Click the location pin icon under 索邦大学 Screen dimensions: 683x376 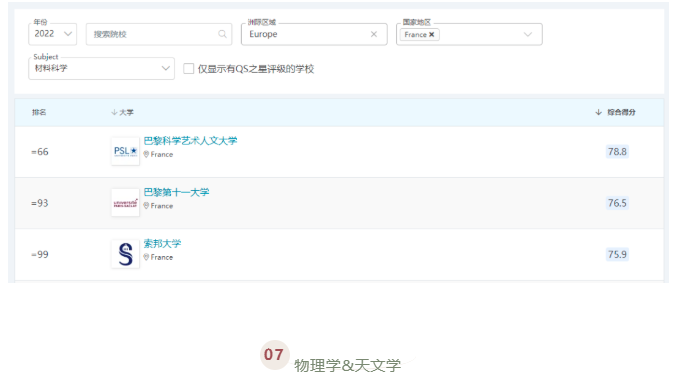click(146, 257)
